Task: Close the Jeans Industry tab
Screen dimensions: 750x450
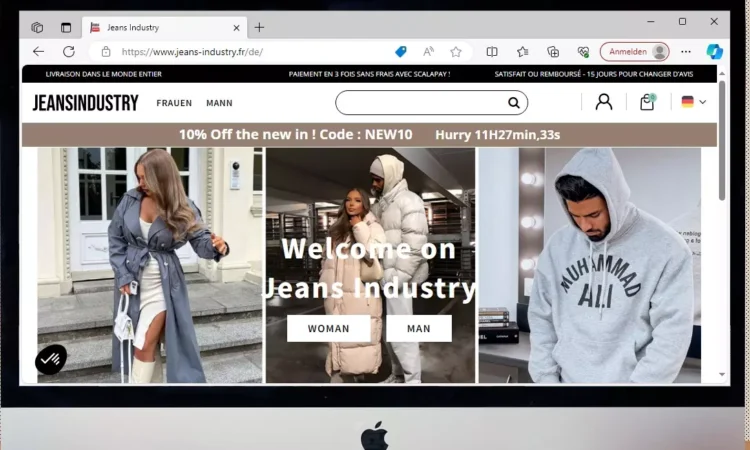Action: point(236,28)
